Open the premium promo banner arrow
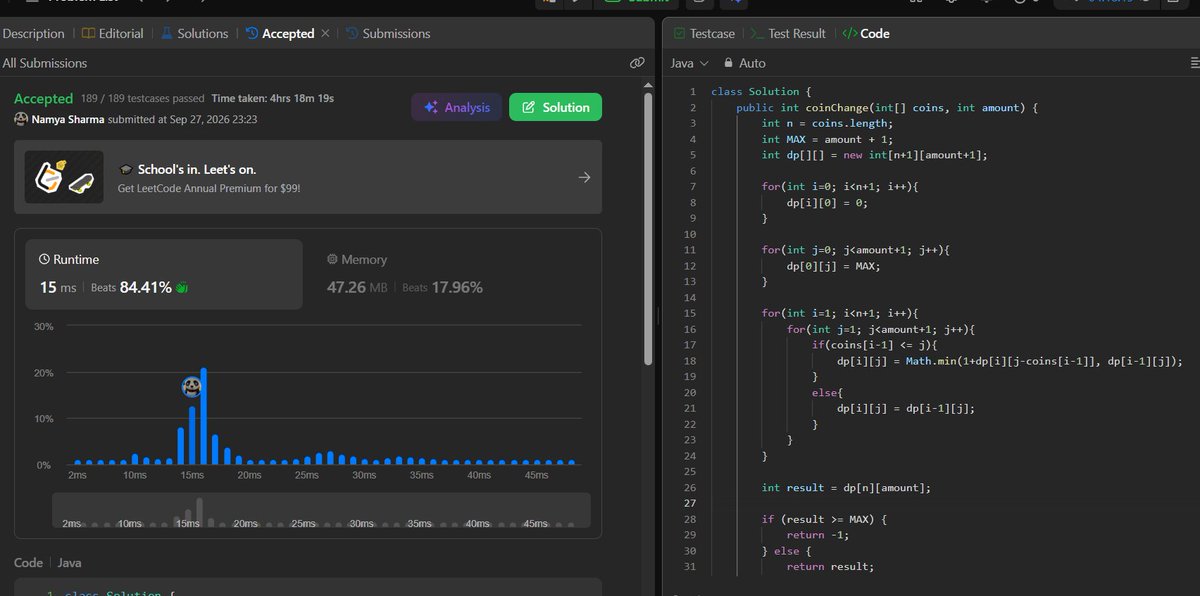This screenshot has width=1200, height=596. click(x=585, y=178)
